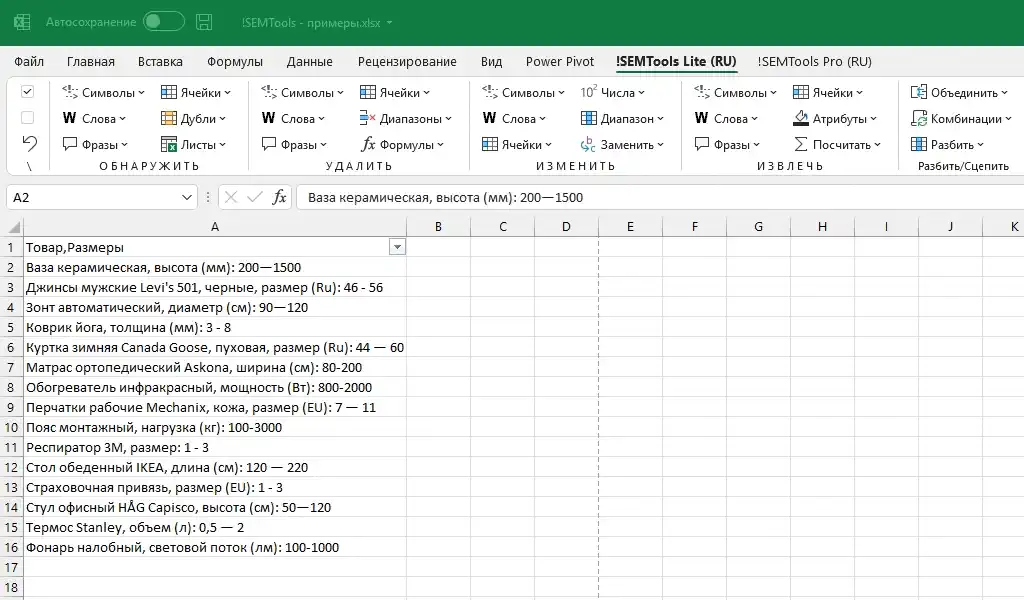The width and height of the screenshot is (1024, 600).
Task: Switch to the Вставка tab
Action: (160, 61)
